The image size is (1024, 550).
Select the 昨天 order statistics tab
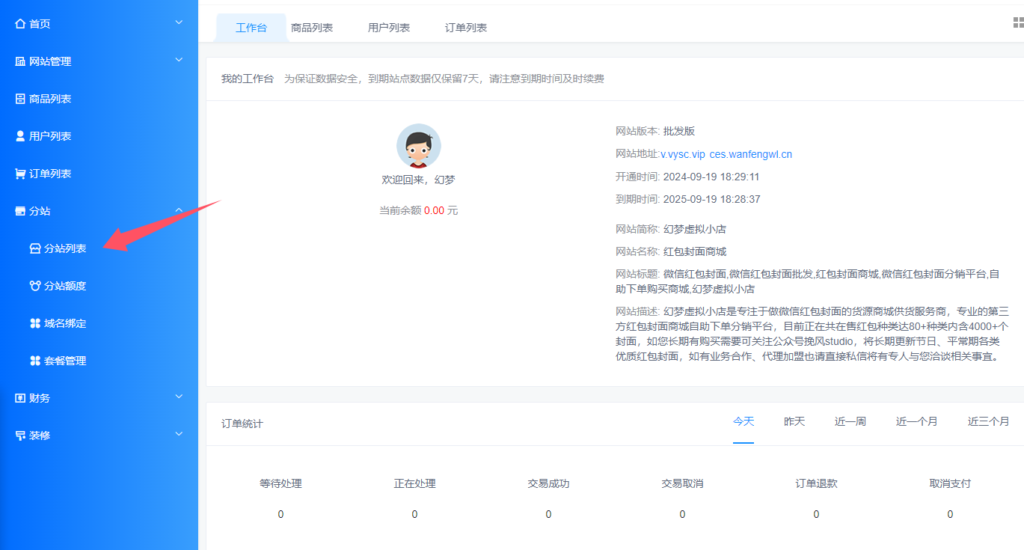794,422
